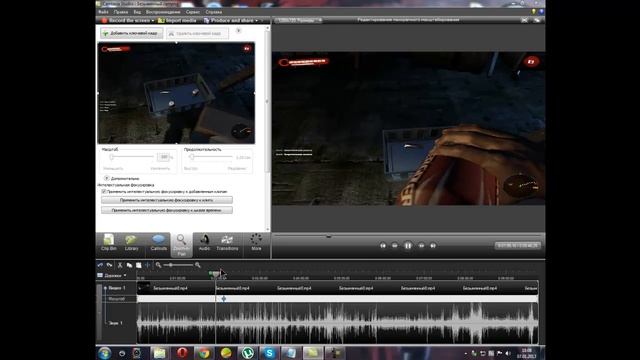Select the zoom keyframe diamond on timeline
Image resolution: width=640 pixels, height=360 pixels.
[x=224, y=299]
